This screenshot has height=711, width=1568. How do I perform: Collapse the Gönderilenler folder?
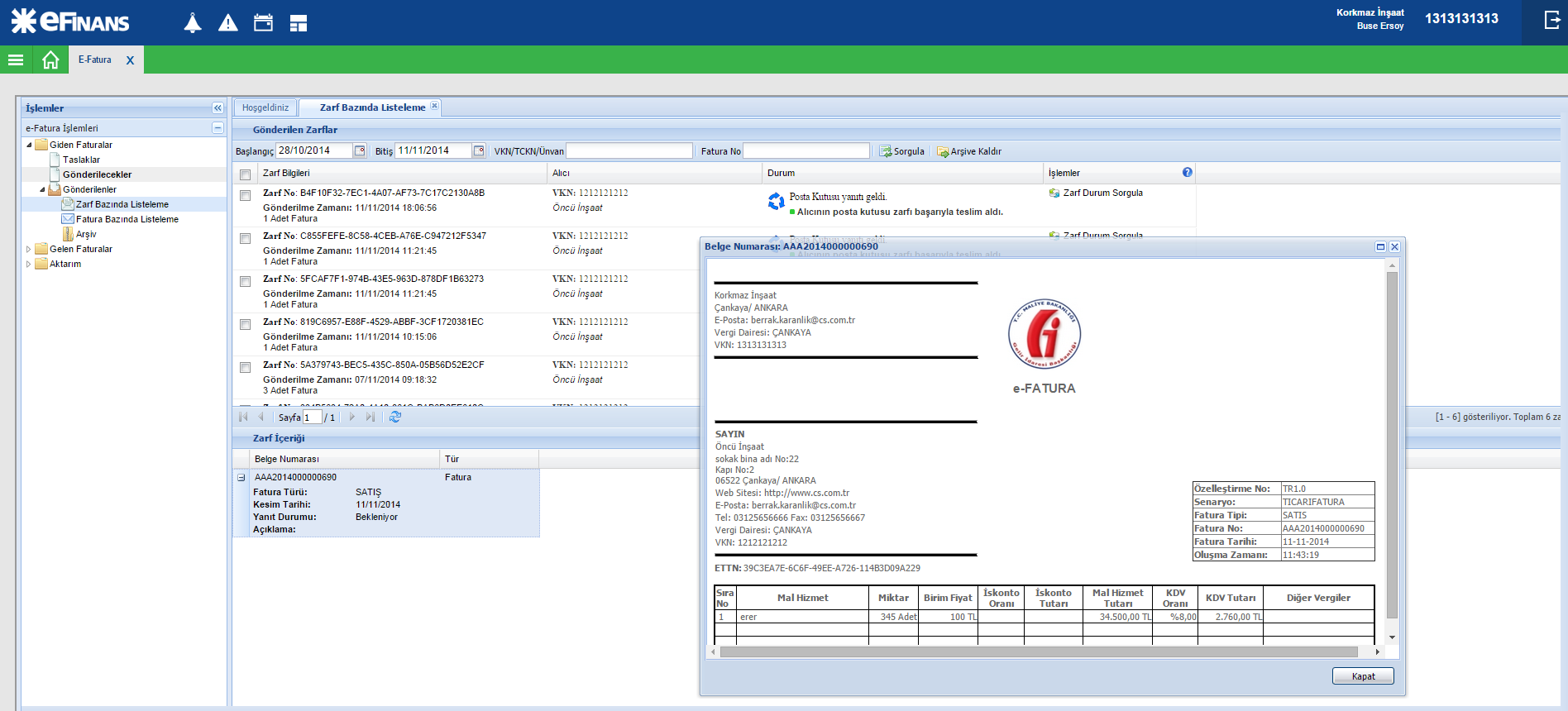(x=42, y=189)
